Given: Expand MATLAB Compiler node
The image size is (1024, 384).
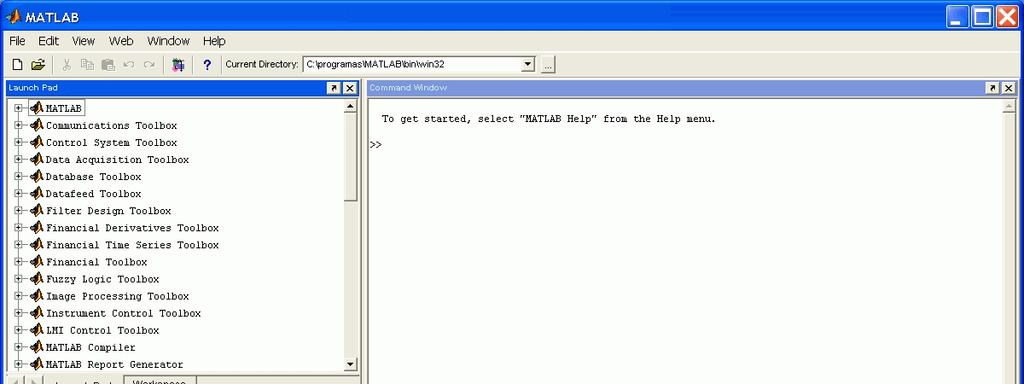Looking at the screenshot, I should 18,347.
